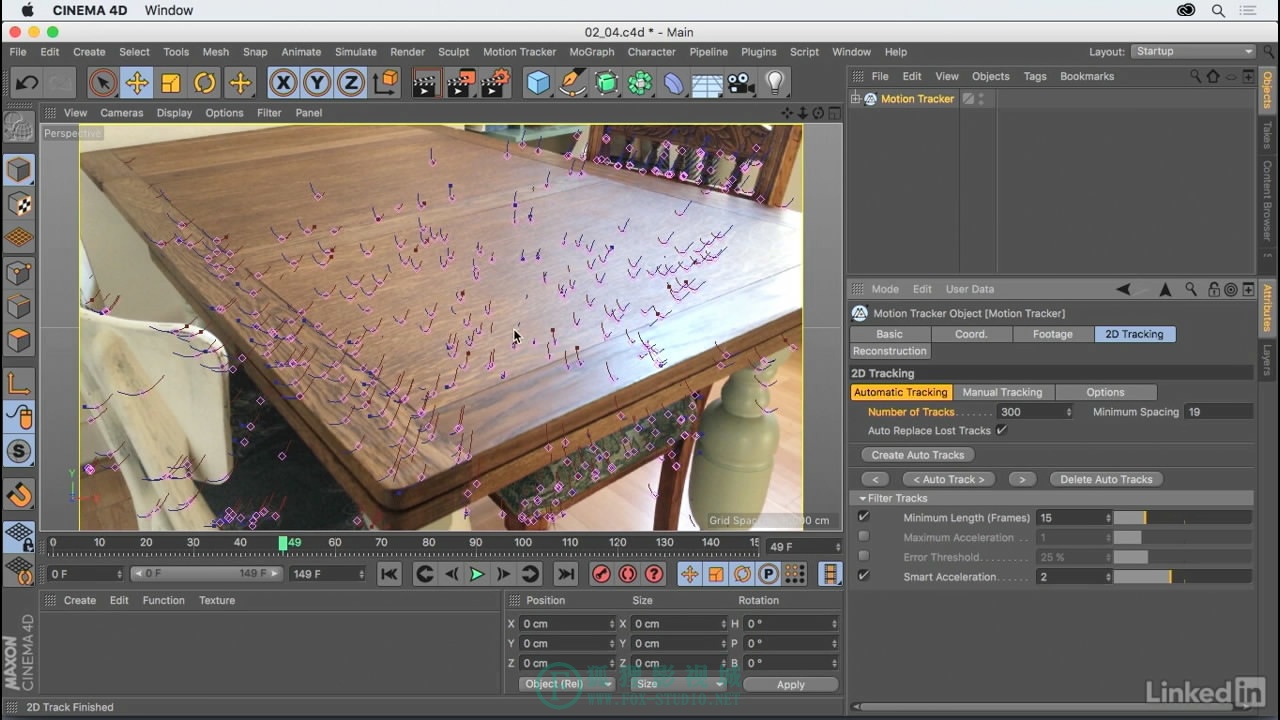Switch to the Footage tab

[1052, 334]
